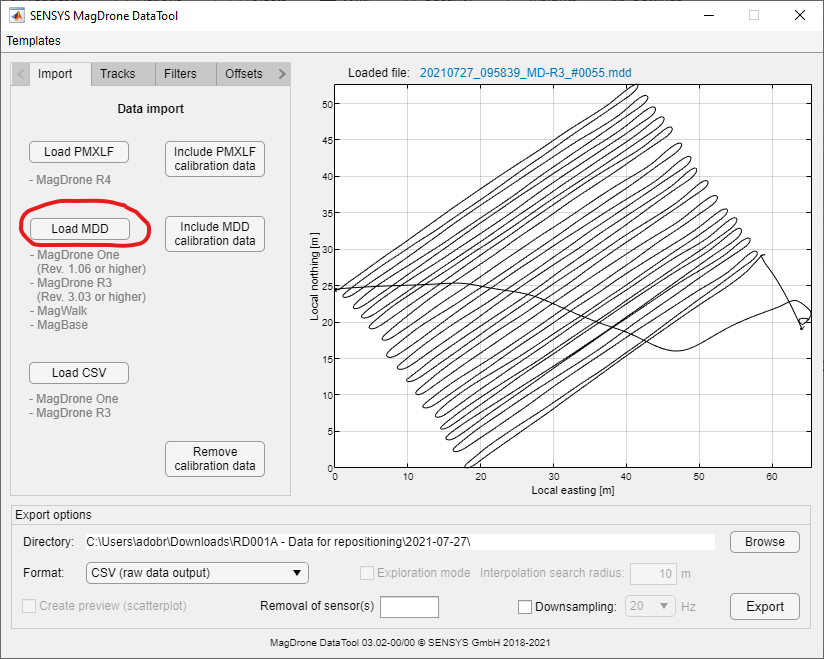The width and height of the screenshot is (824, 659).
Task: Toggle the Downsampling checkbox
Action: (524, 607)
